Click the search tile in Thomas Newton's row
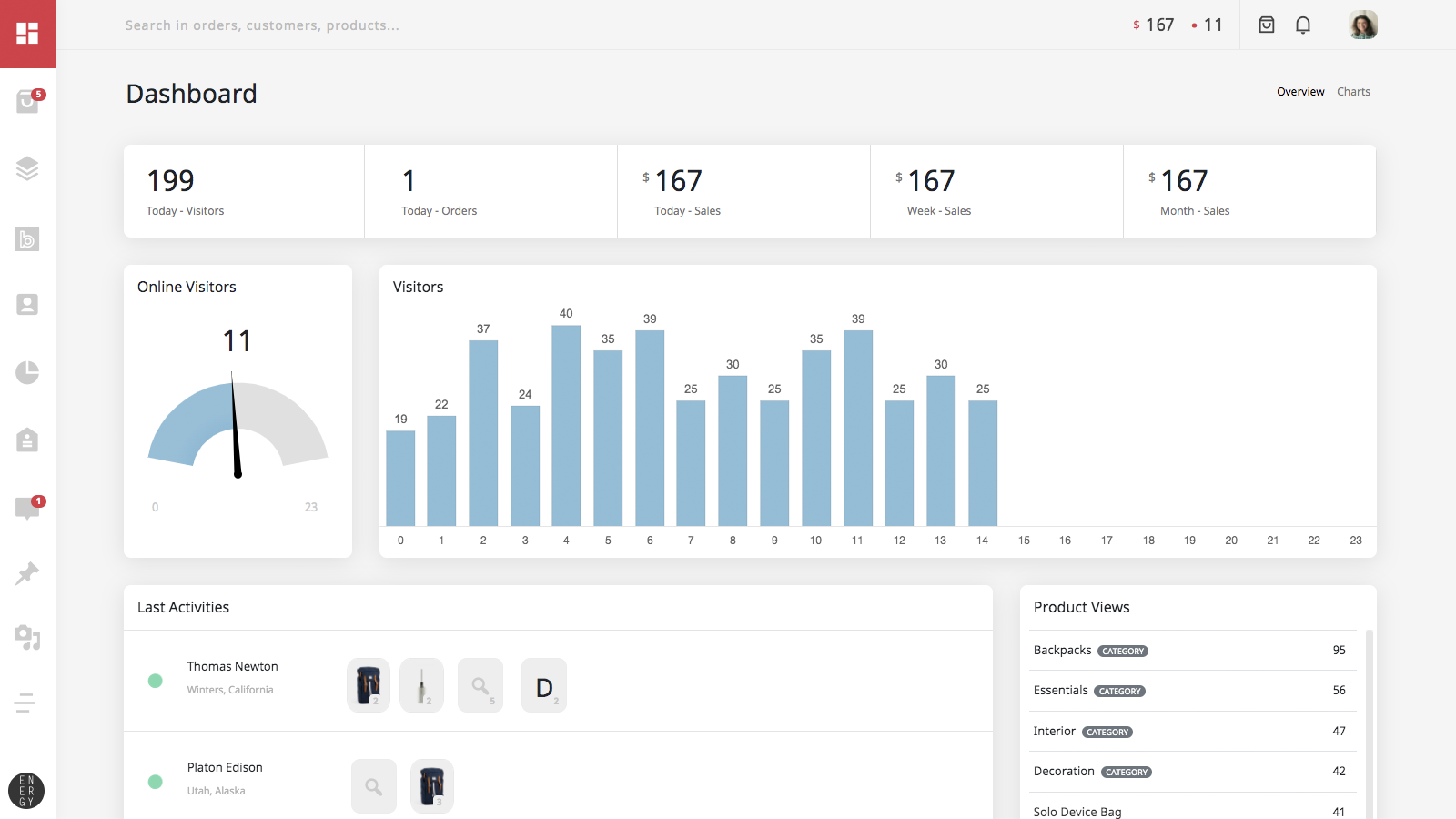Image resolution: width=1456 pixels, height=819 pixels. (x=480, y=685)
